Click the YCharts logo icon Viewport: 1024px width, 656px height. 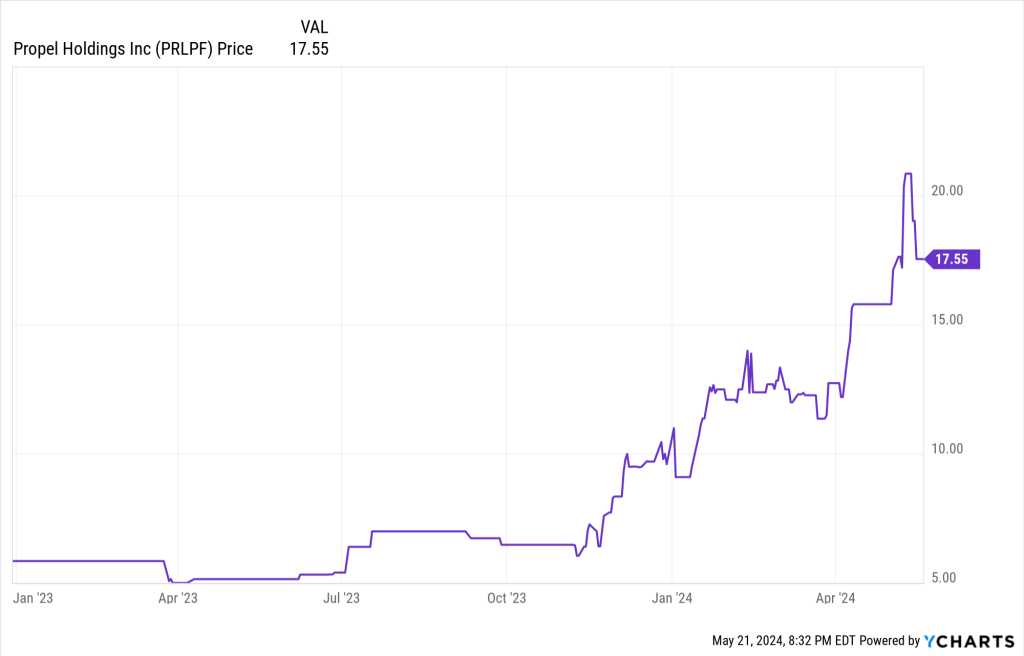coord(930,641)
